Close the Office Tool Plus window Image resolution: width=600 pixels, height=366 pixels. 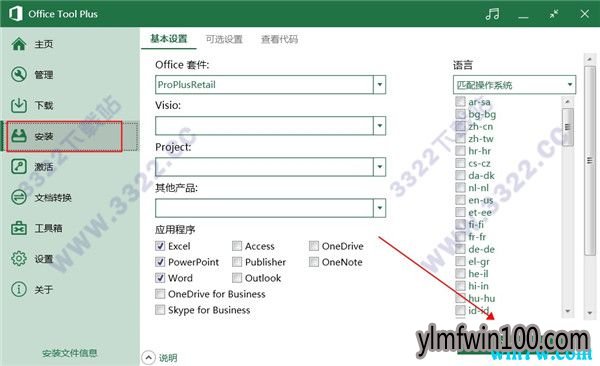[x=584, y=14]
